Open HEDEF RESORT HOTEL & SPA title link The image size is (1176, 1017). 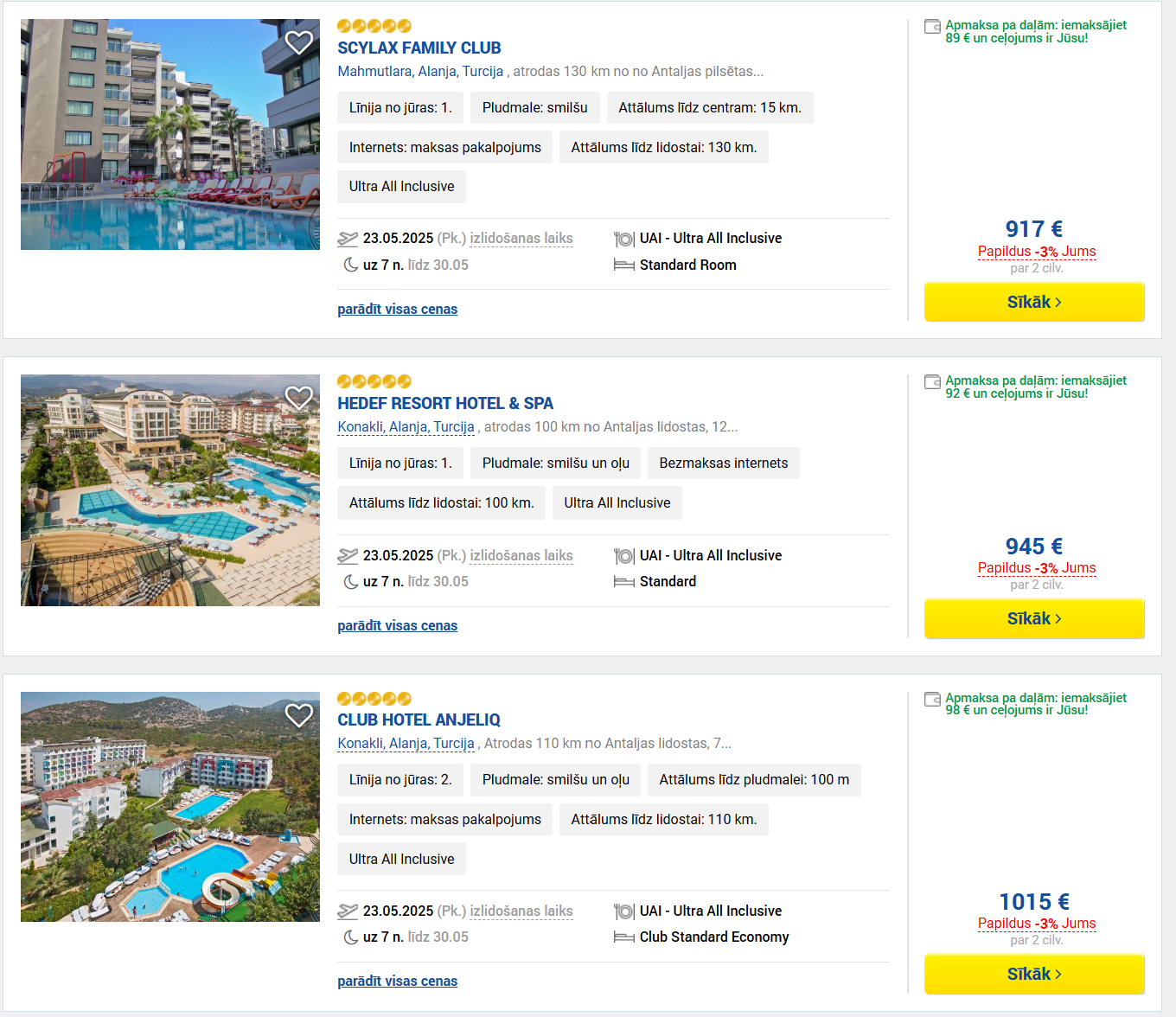pos(445,404)
